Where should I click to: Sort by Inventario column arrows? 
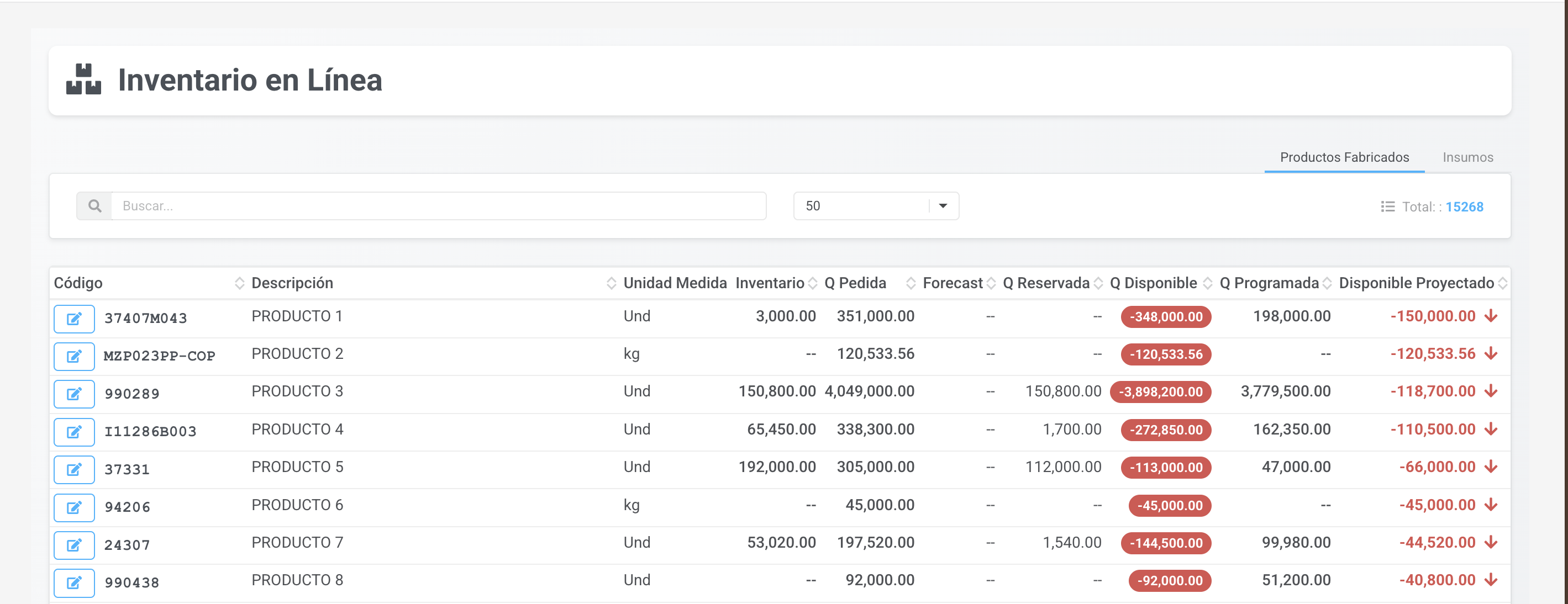coord(812,283)
